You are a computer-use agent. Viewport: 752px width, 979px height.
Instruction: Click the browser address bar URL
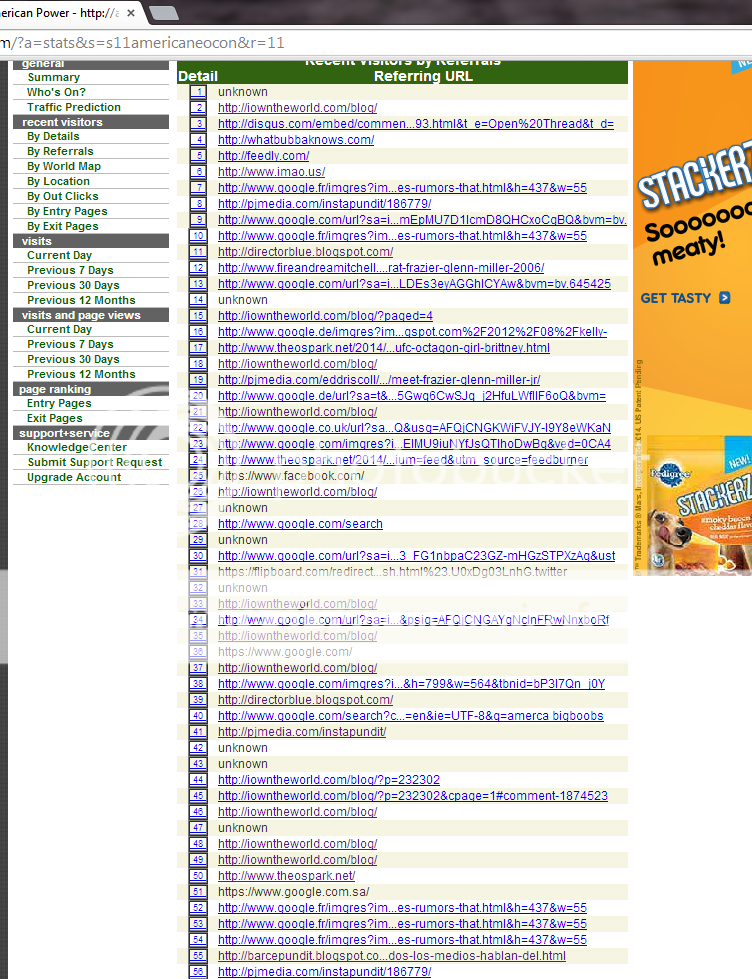coord(142,43)
